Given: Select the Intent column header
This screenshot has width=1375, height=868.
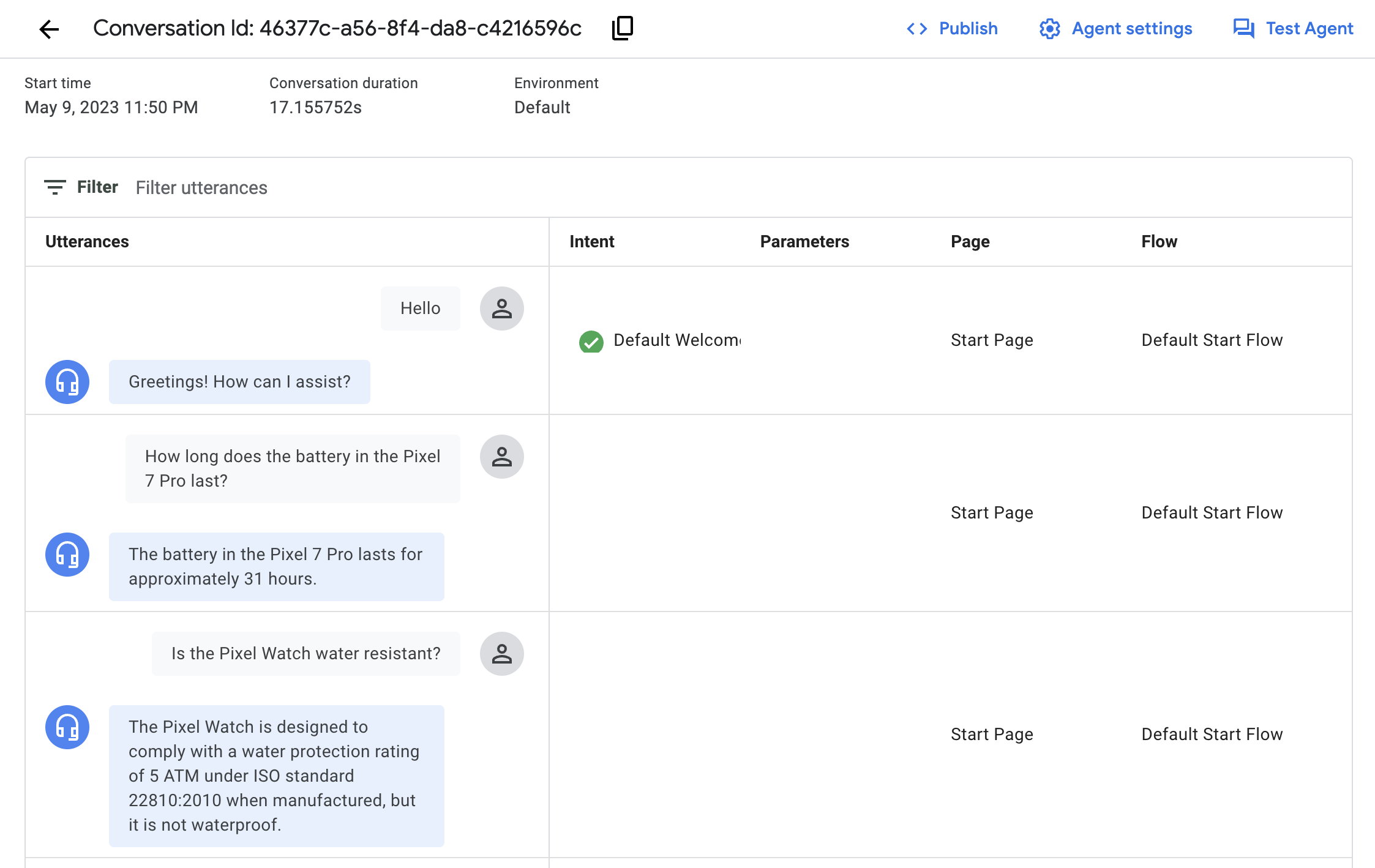Looking at the screenshot, I should click(x=592, y=241).
